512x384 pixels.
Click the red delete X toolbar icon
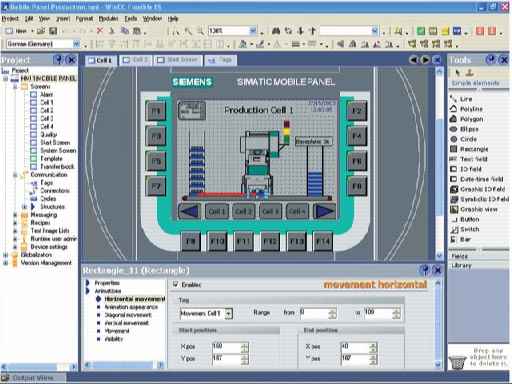[x=99, y=31]
